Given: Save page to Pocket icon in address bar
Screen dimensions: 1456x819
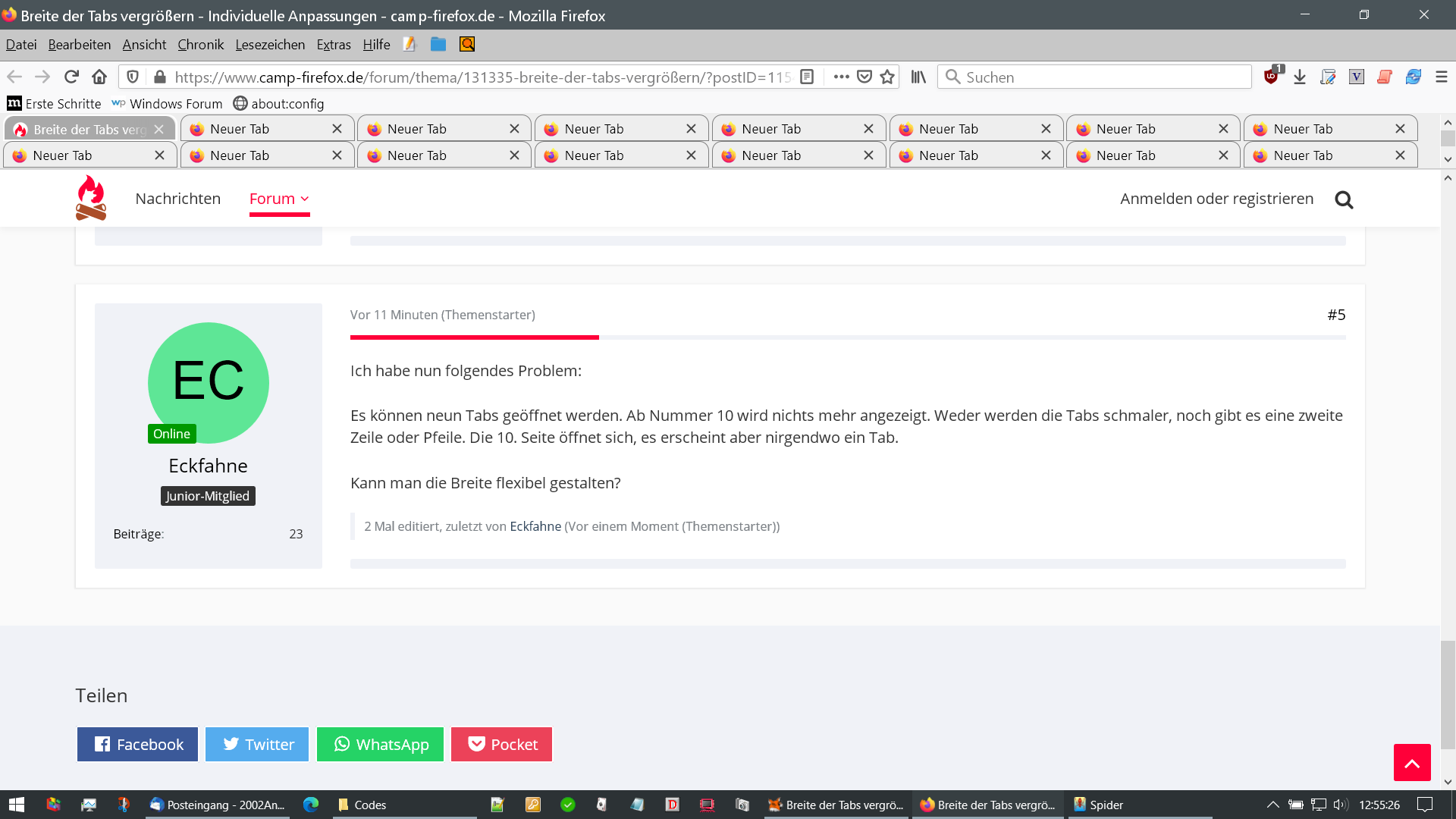Looking at the screenshot, I should (864, 77).
